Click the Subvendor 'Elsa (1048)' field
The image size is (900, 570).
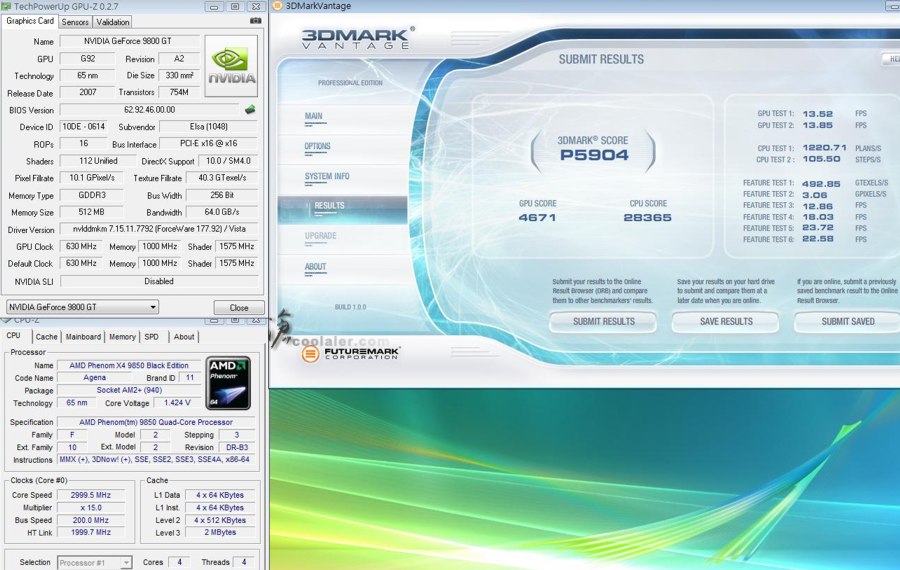pyautogui.click(x=208, y=126)
